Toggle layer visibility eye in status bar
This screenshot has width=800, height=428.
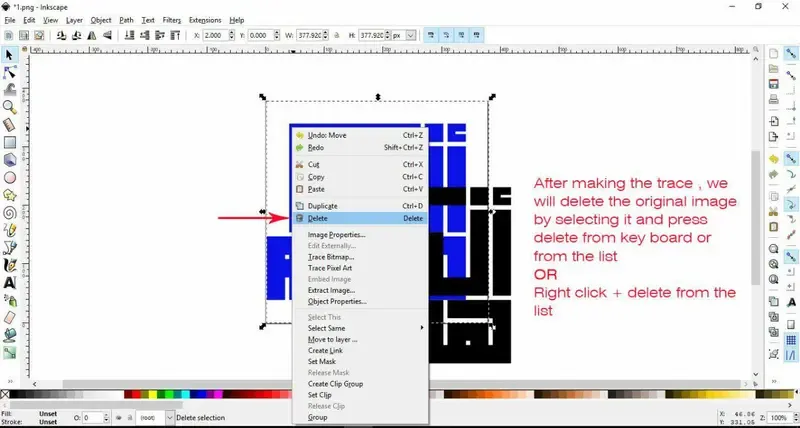(119, 418)
